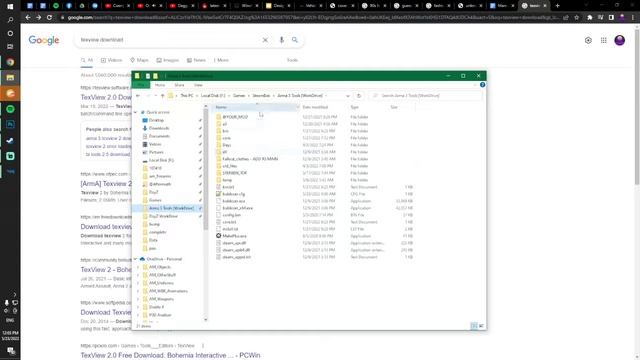
Task: Open Chrome extensions puzzle icon
Action: (590, 18)
